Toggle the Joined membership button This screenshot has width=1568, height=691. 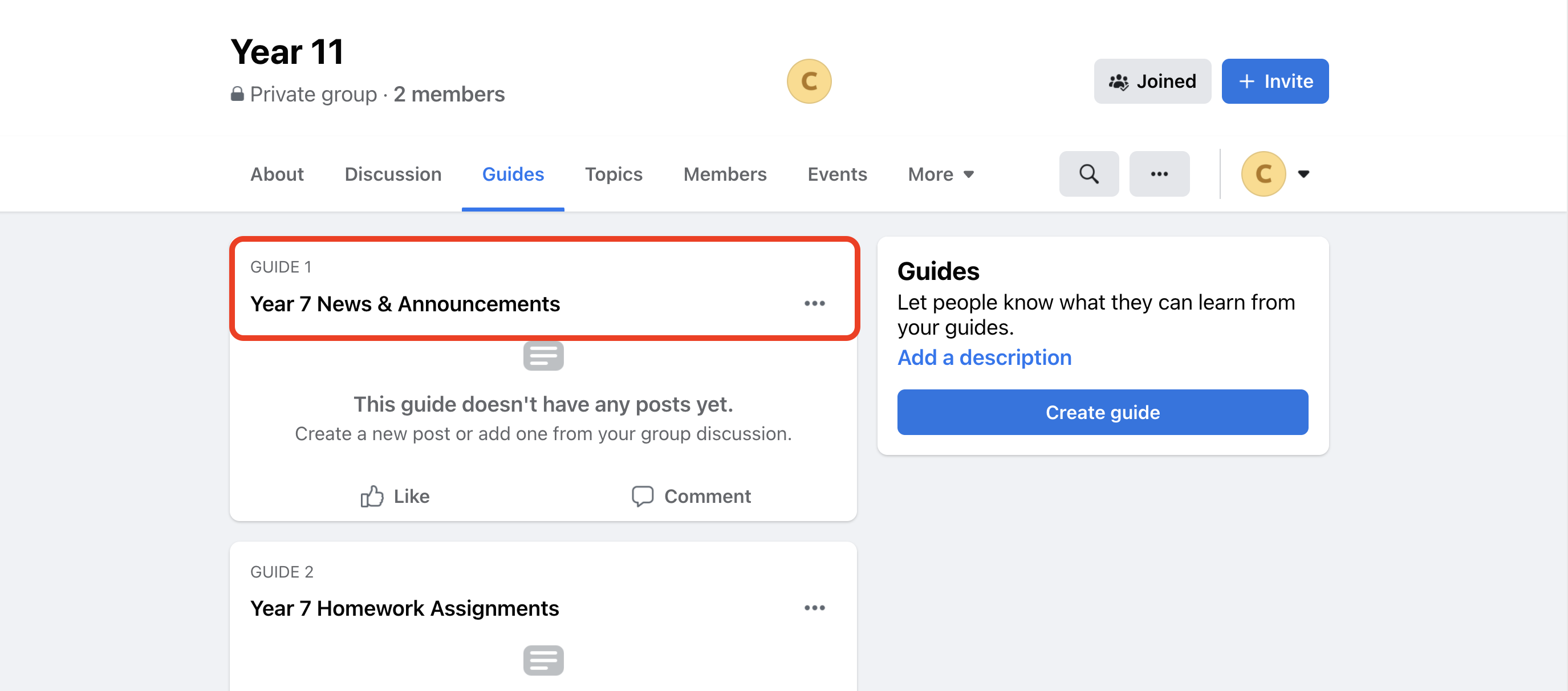coord(1152,81)
